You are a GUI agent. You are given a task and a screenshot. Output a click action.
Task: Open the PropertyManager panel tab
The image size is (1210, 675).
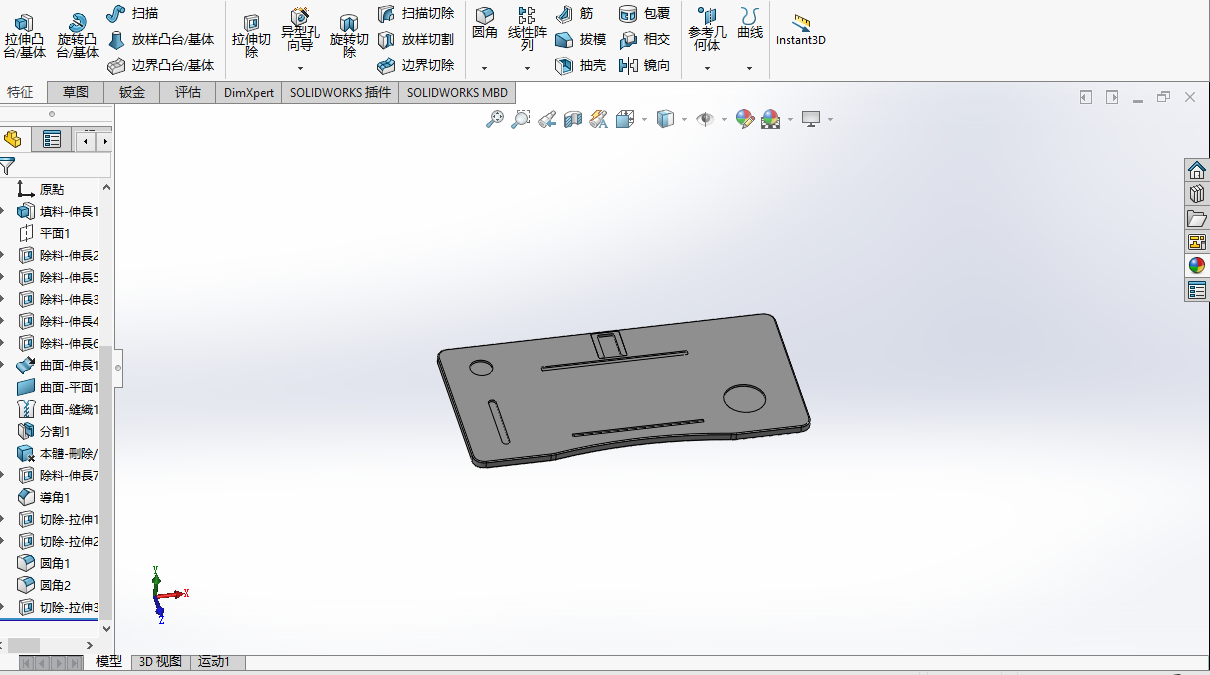point(52,139)
